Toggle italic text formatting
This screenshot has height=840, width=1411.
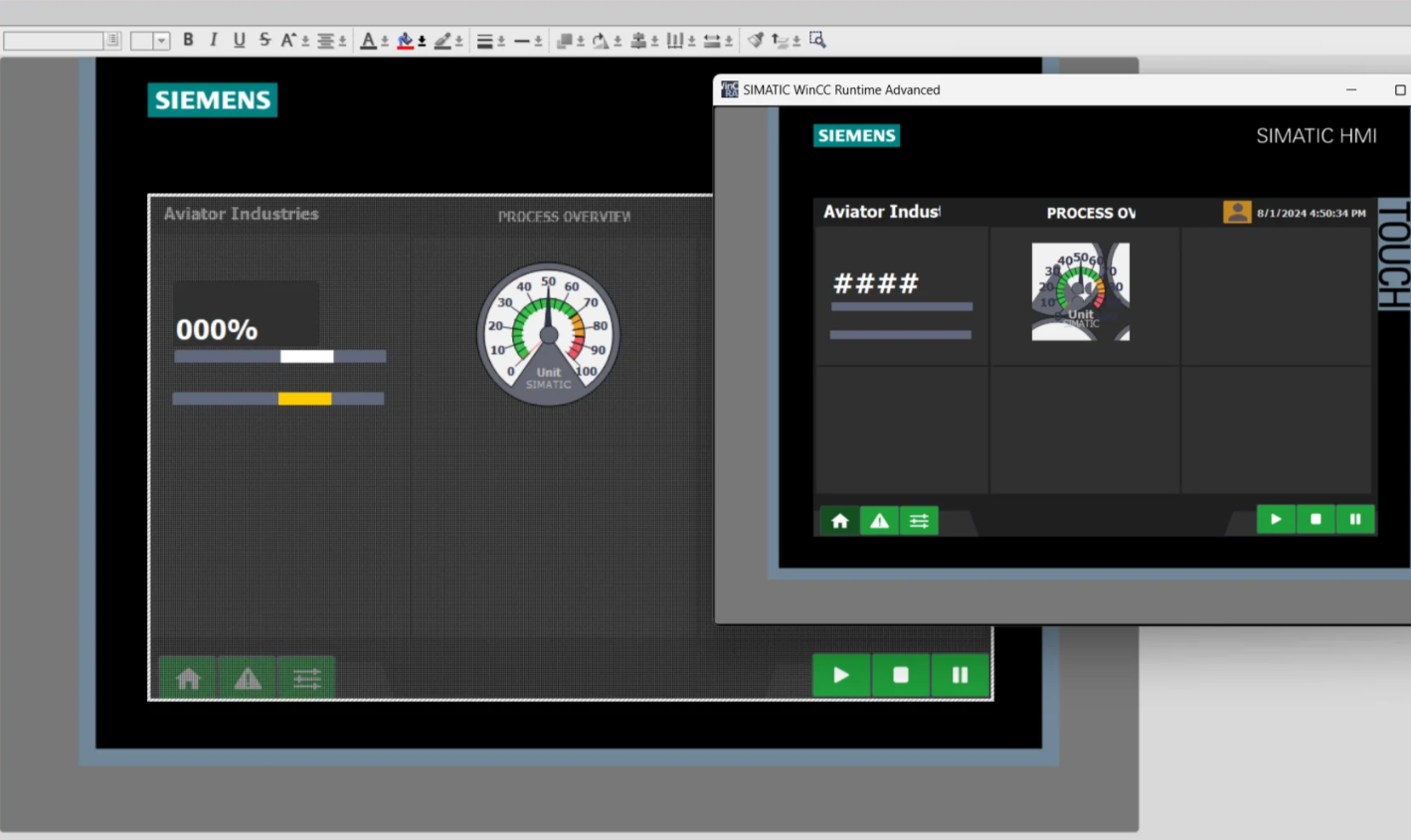coord(213,40)
